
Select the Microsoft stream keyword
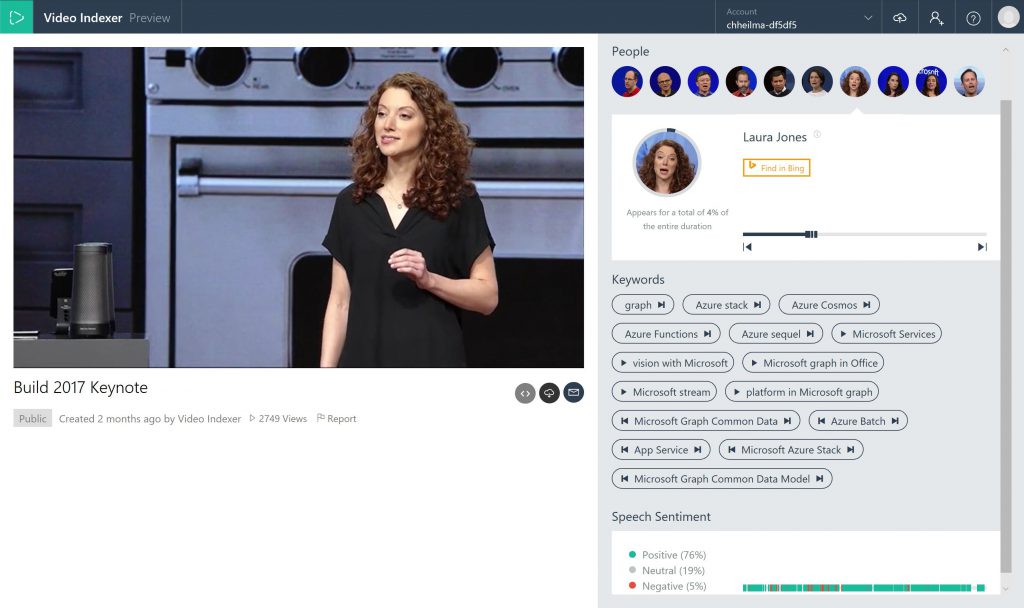(x=664, y=392)
